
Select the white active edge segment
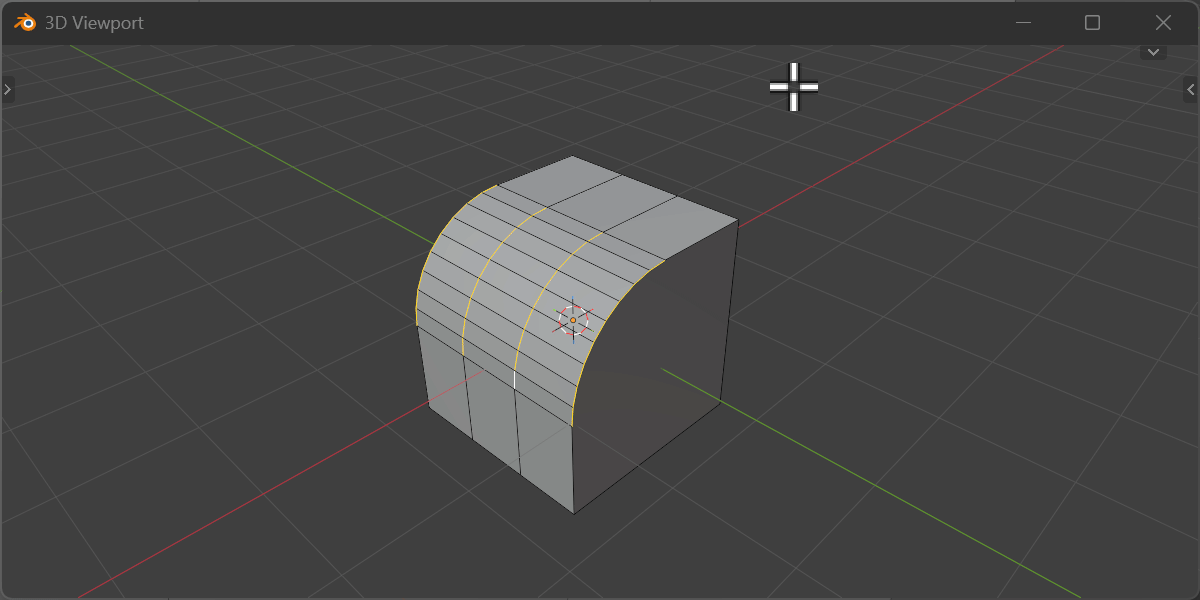click(514, 379)
